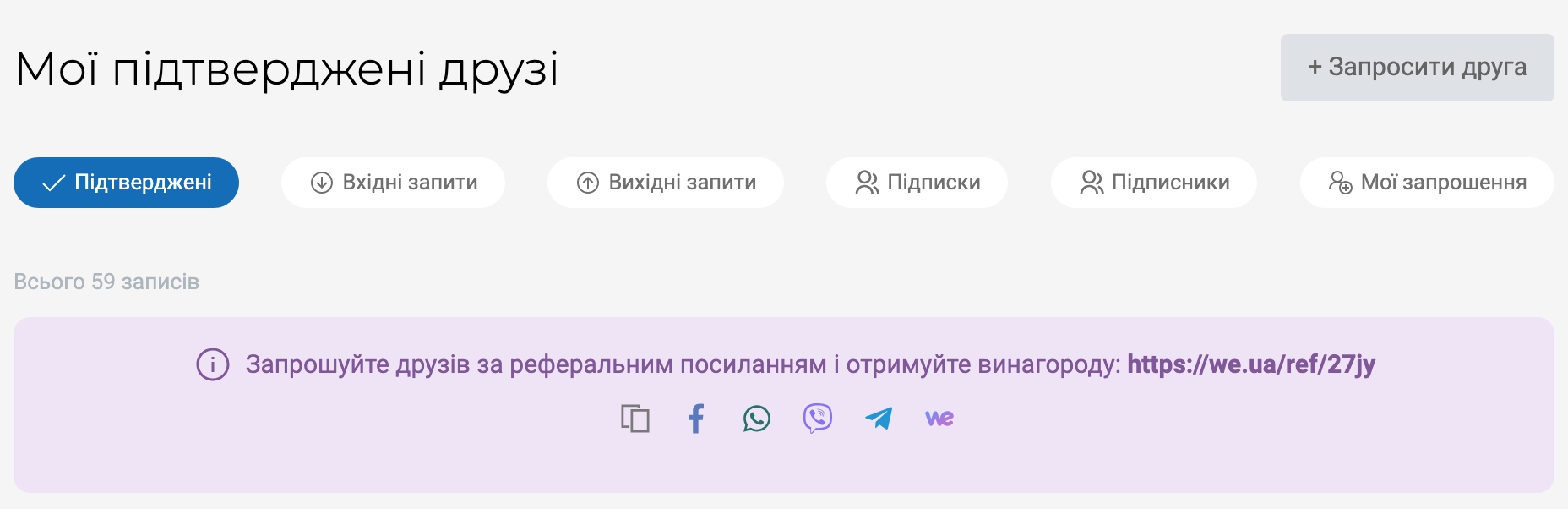Share the referral link via the We icon

939,419
